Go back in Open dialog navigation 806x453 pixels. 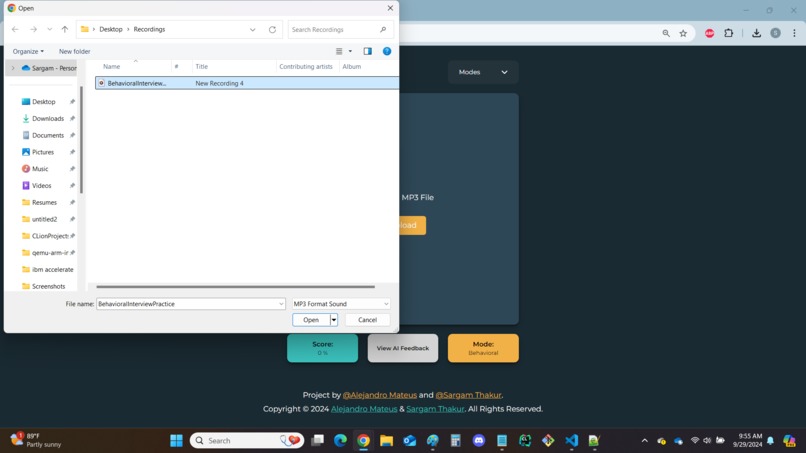point(15,29)
